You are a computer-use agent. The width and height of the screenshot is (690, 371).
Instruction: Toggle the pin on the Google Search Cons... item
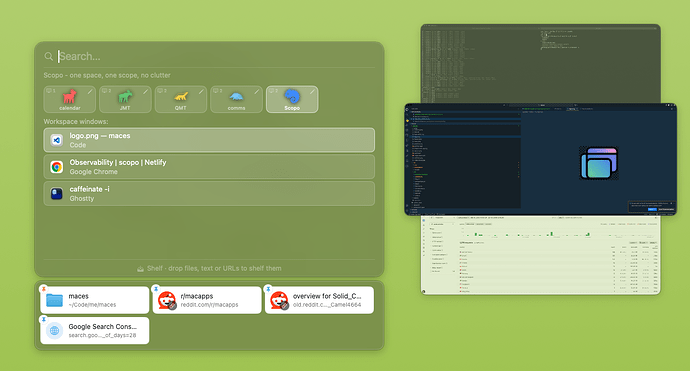click(43, 320)
